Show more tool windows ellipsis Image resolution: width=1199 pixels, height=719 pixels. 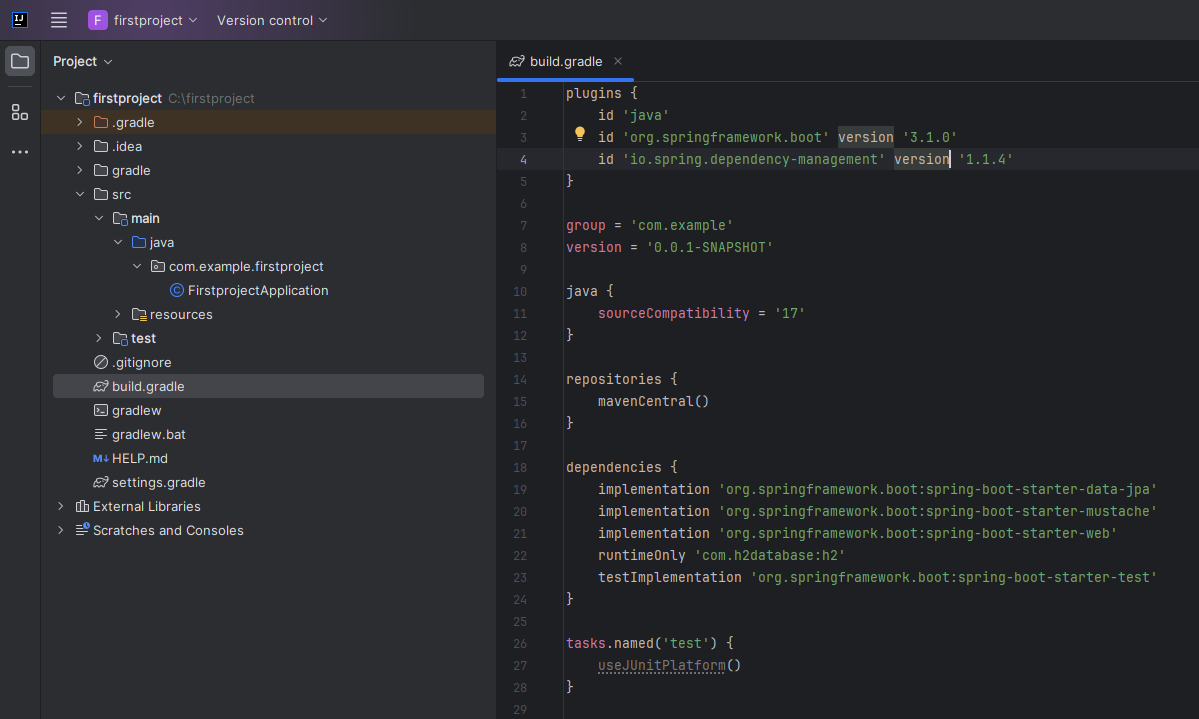tap(20, 152)
